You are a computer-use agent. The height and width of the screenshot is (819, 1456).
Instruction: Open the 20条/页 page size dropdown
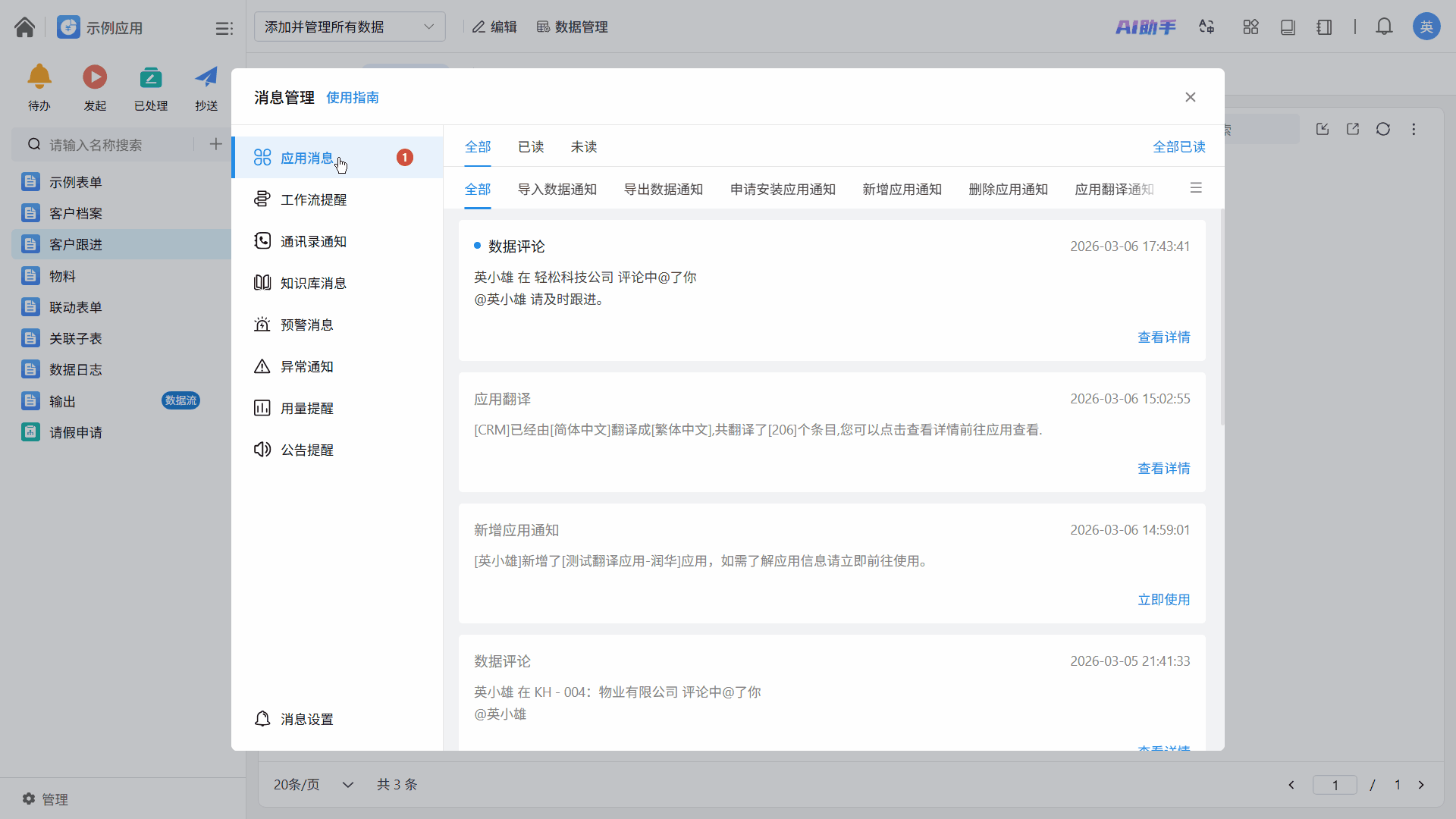click(x=313, y=785)
